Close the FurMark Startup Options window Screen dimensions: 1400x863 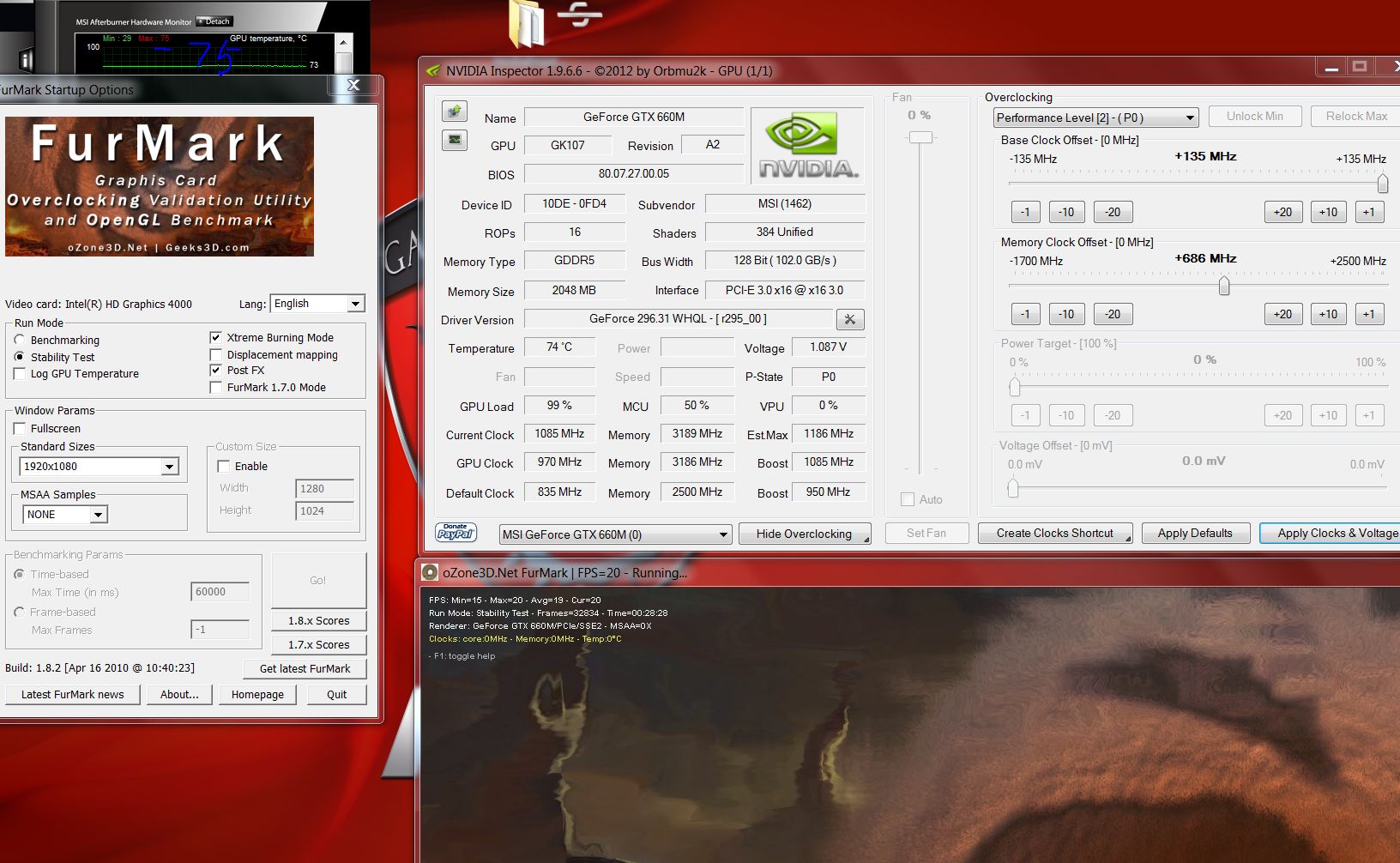click(x=353, y=85)
